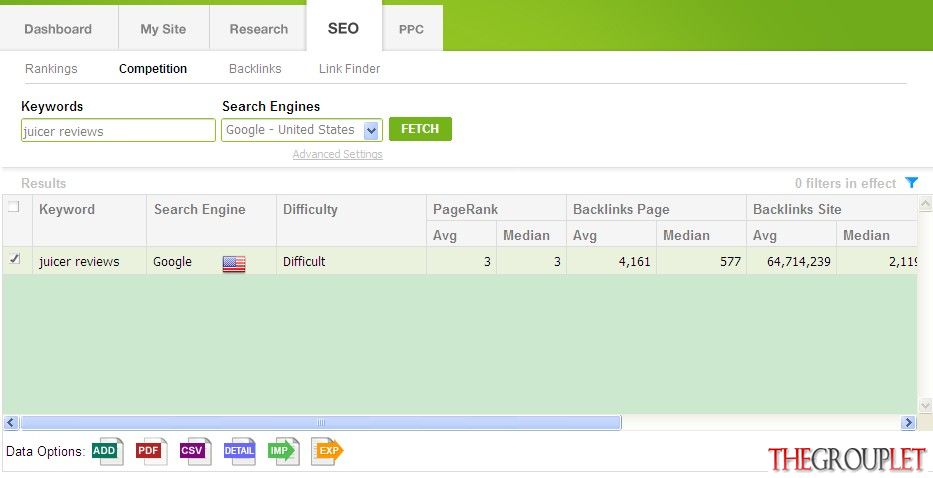Open the Competition sub-tab

click(153, 68)
